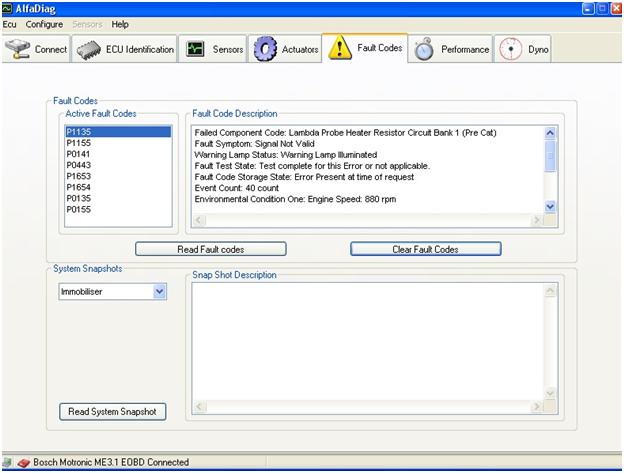Image resolution: width=624 pixels, height=473 pixels.
Task: Select fault code P1653
Action: pyautogui.click(x=118, y=176)
